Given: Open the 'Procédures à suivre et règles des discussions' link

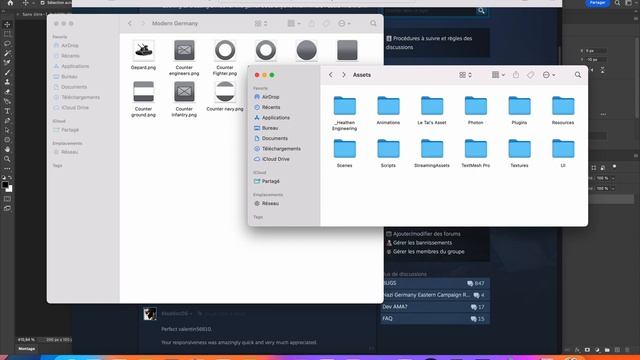Looking at the screenshot, I should [x=429, y=43].
